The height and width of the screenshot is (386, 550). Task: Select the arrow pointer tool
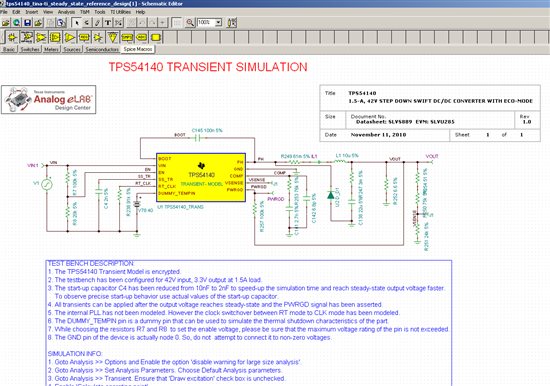[76, 23]
